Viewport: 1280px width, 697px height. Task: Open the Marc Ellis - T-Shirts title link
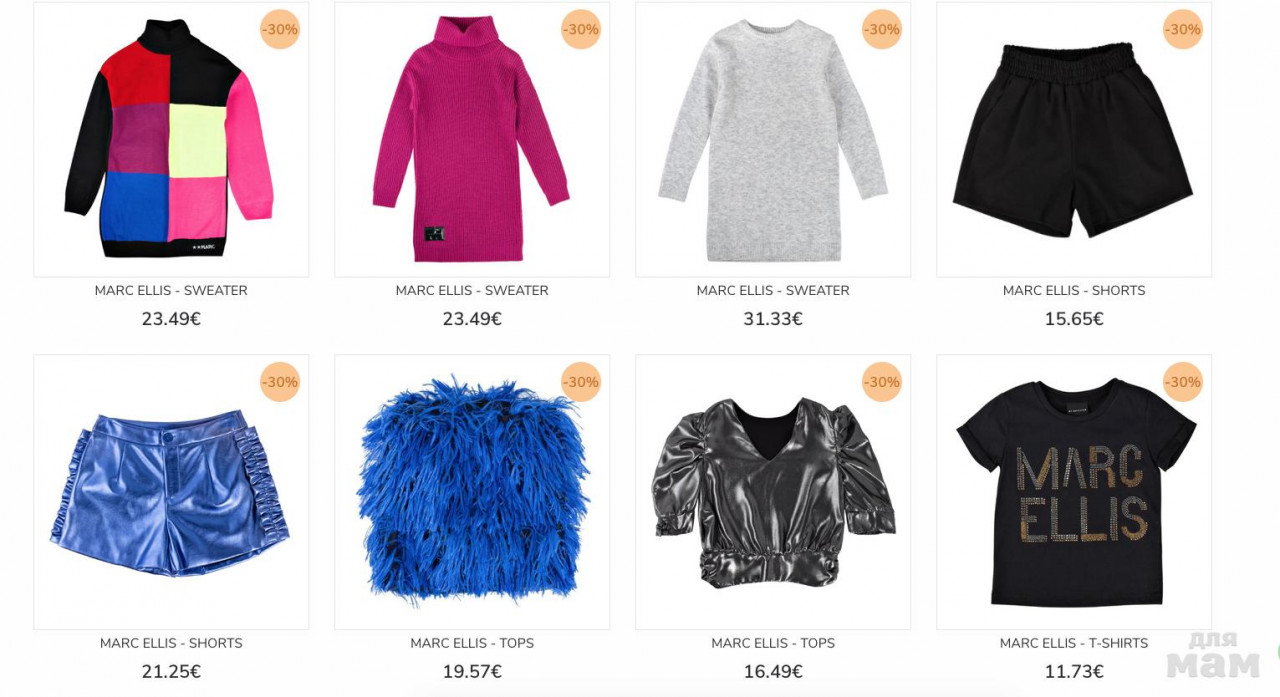[x=1074, y=644]
